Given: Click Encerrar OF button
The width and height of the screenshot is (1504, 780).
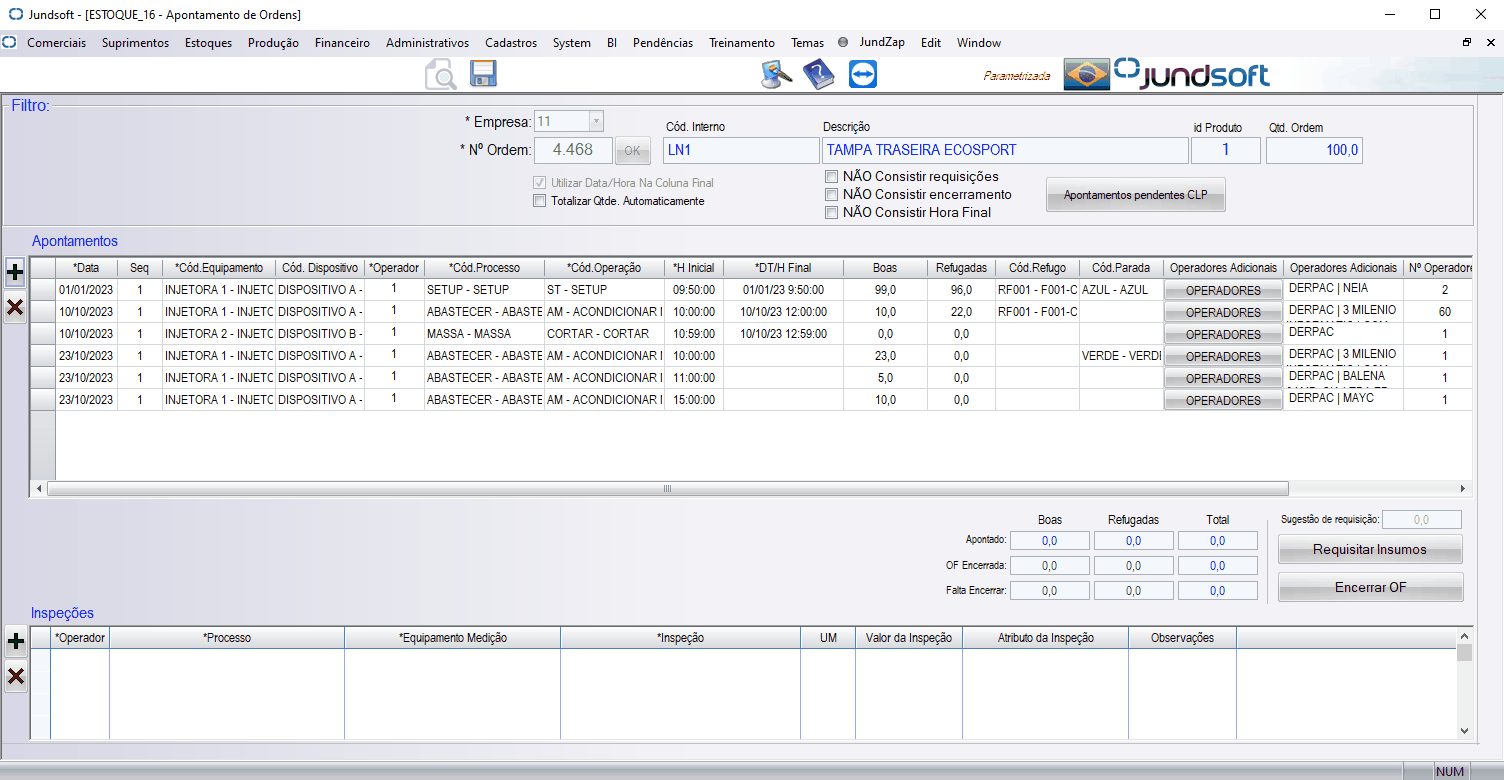Looking at the screenshot, I should tap(1370, 587).
